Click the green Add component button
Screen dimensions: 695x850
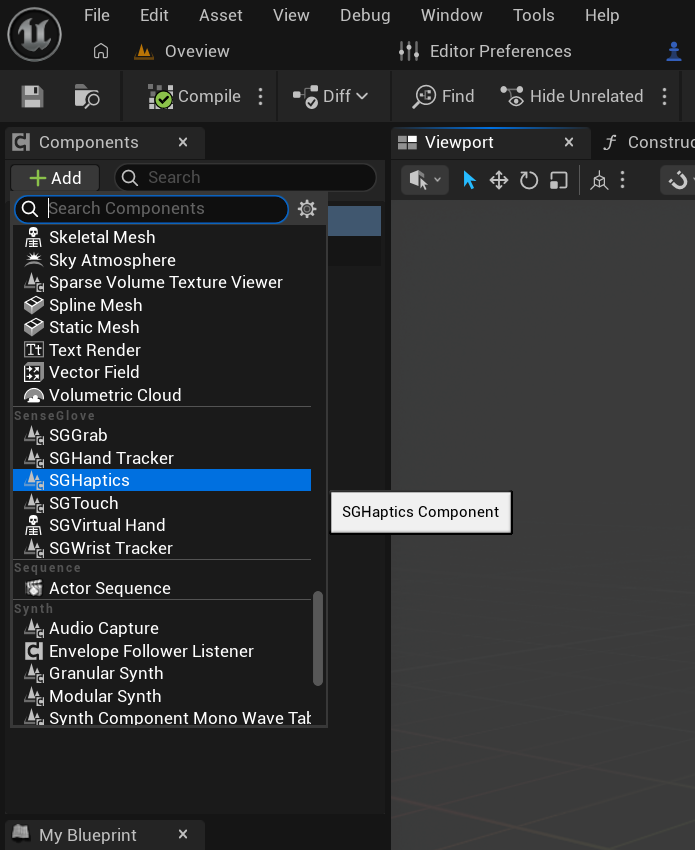click(54, 177)
